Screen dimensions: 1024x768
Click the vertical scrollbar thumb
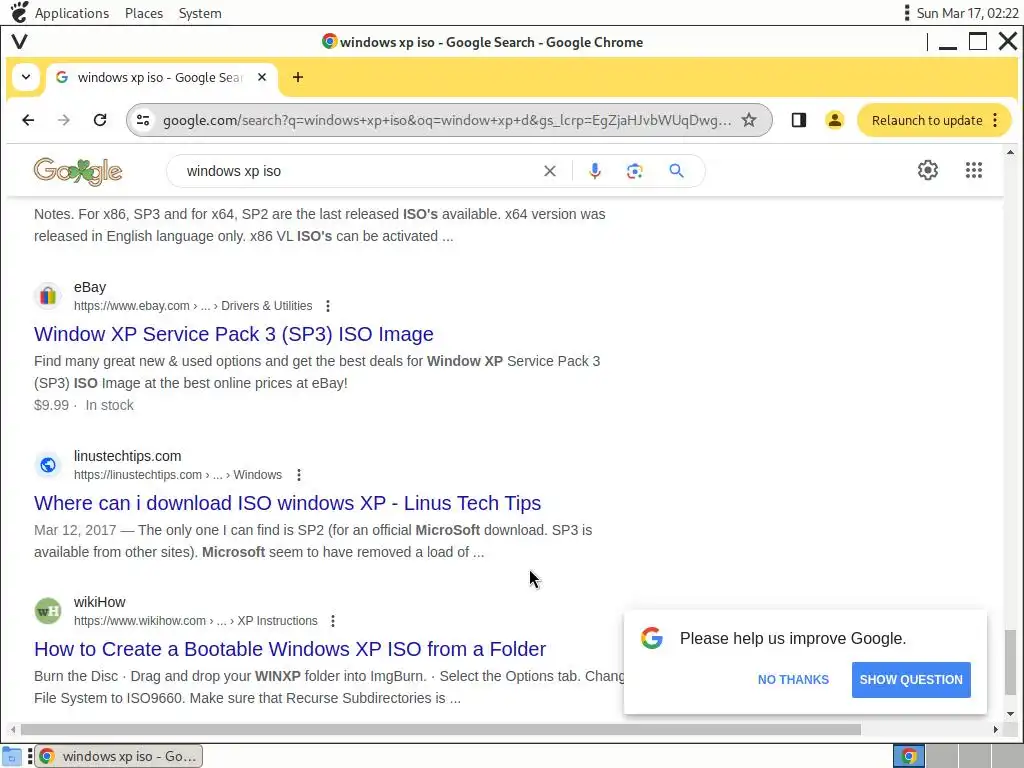click(1010, 662)
